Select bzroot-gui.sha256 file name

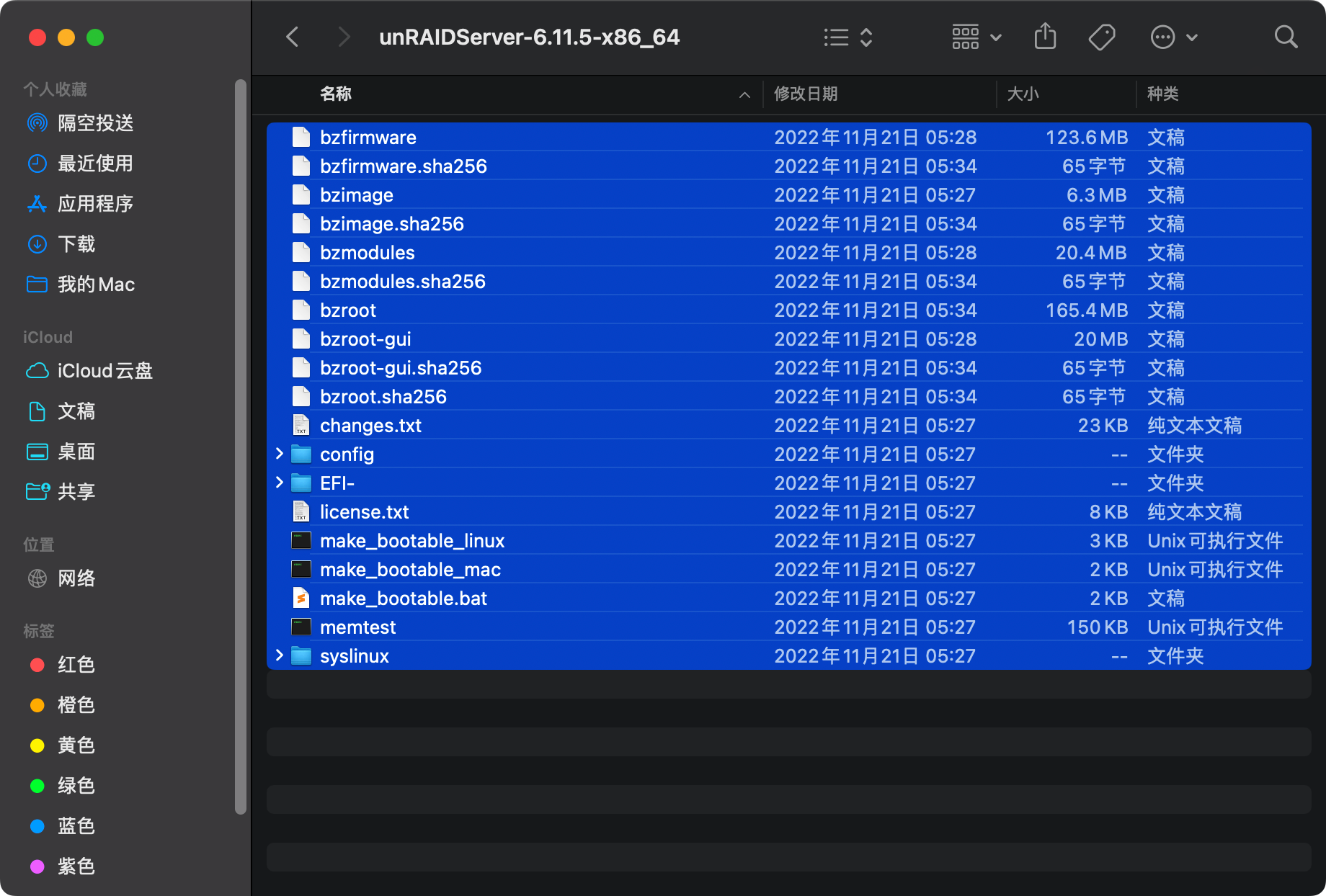click(x=401, y=368)
